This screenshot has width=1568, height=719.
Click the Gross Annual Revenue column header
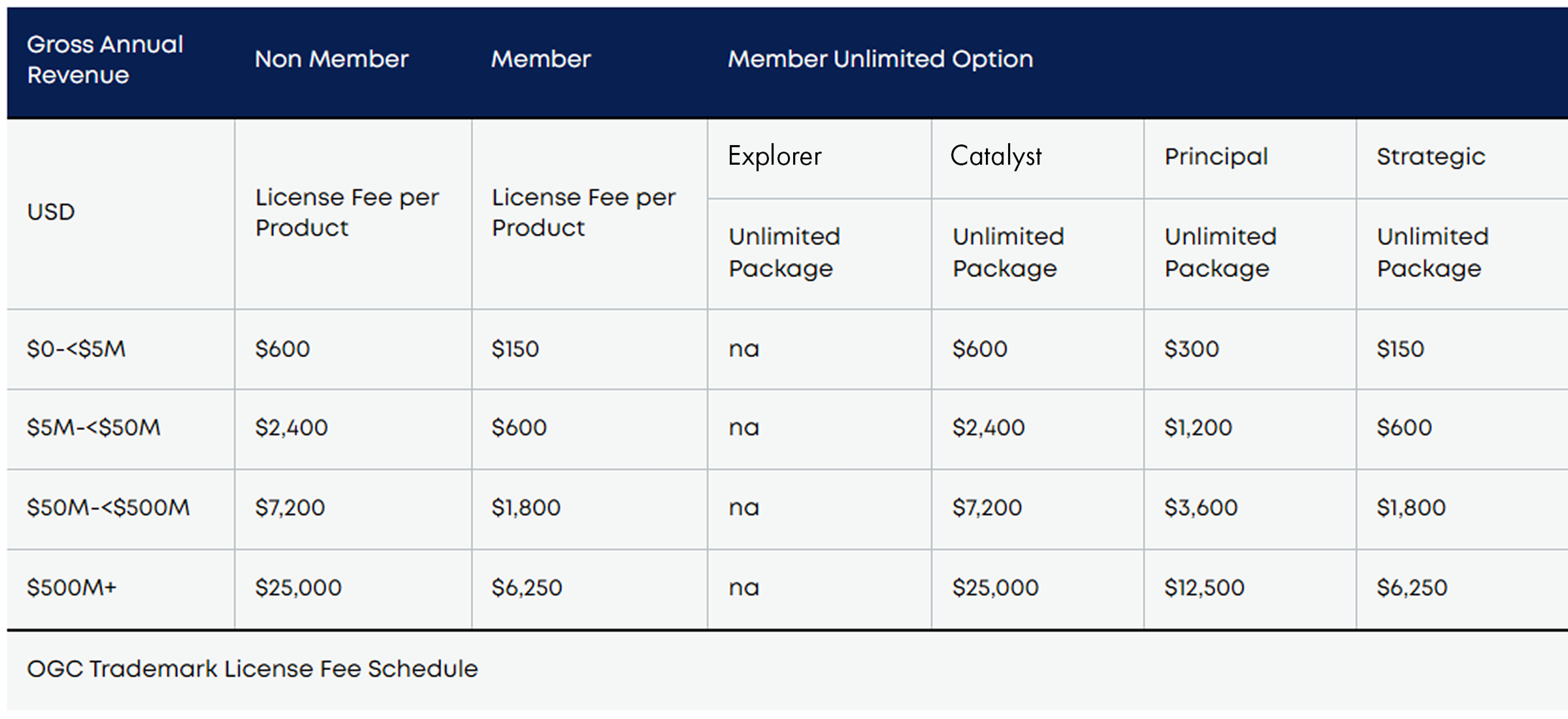(105, 59)
